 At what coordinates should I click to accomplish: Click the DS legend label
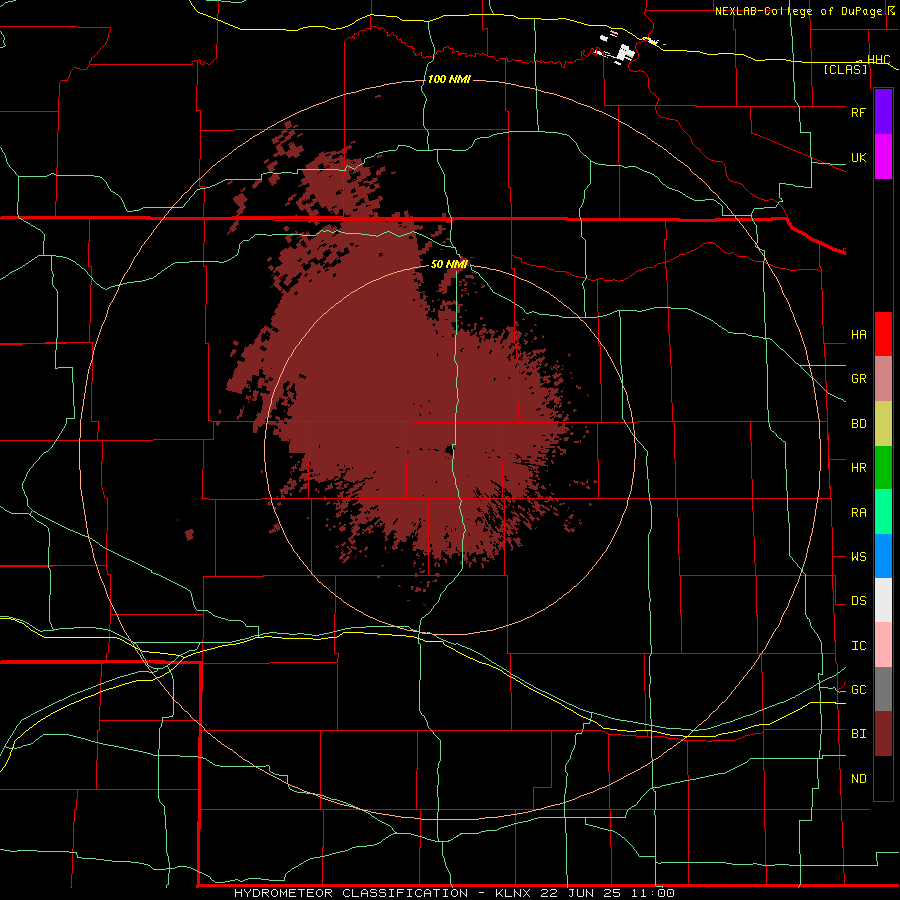click(x=858, y=601)
